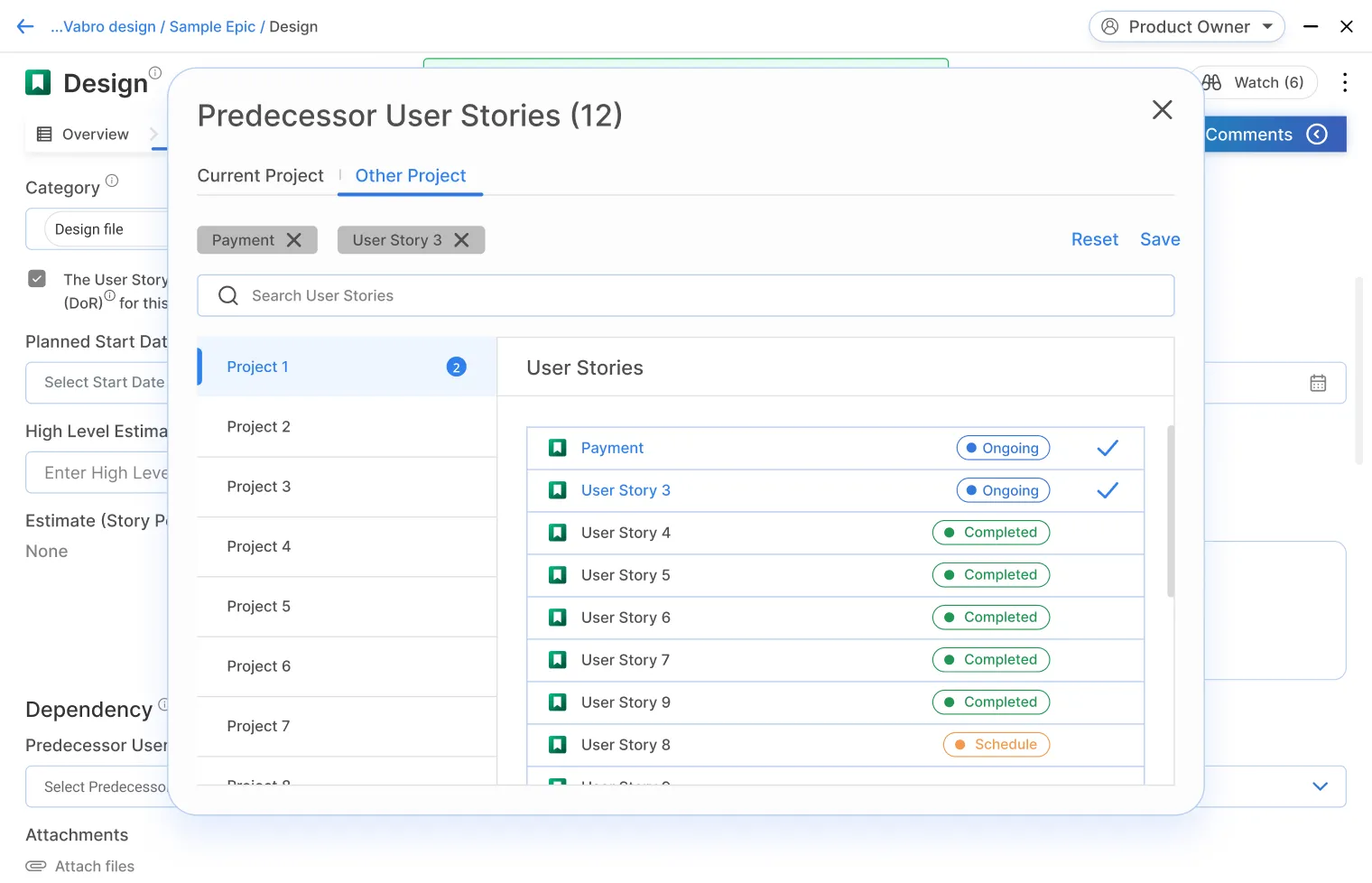
Task: Switch to the Current Project tab
Action: tap(260, 176)
